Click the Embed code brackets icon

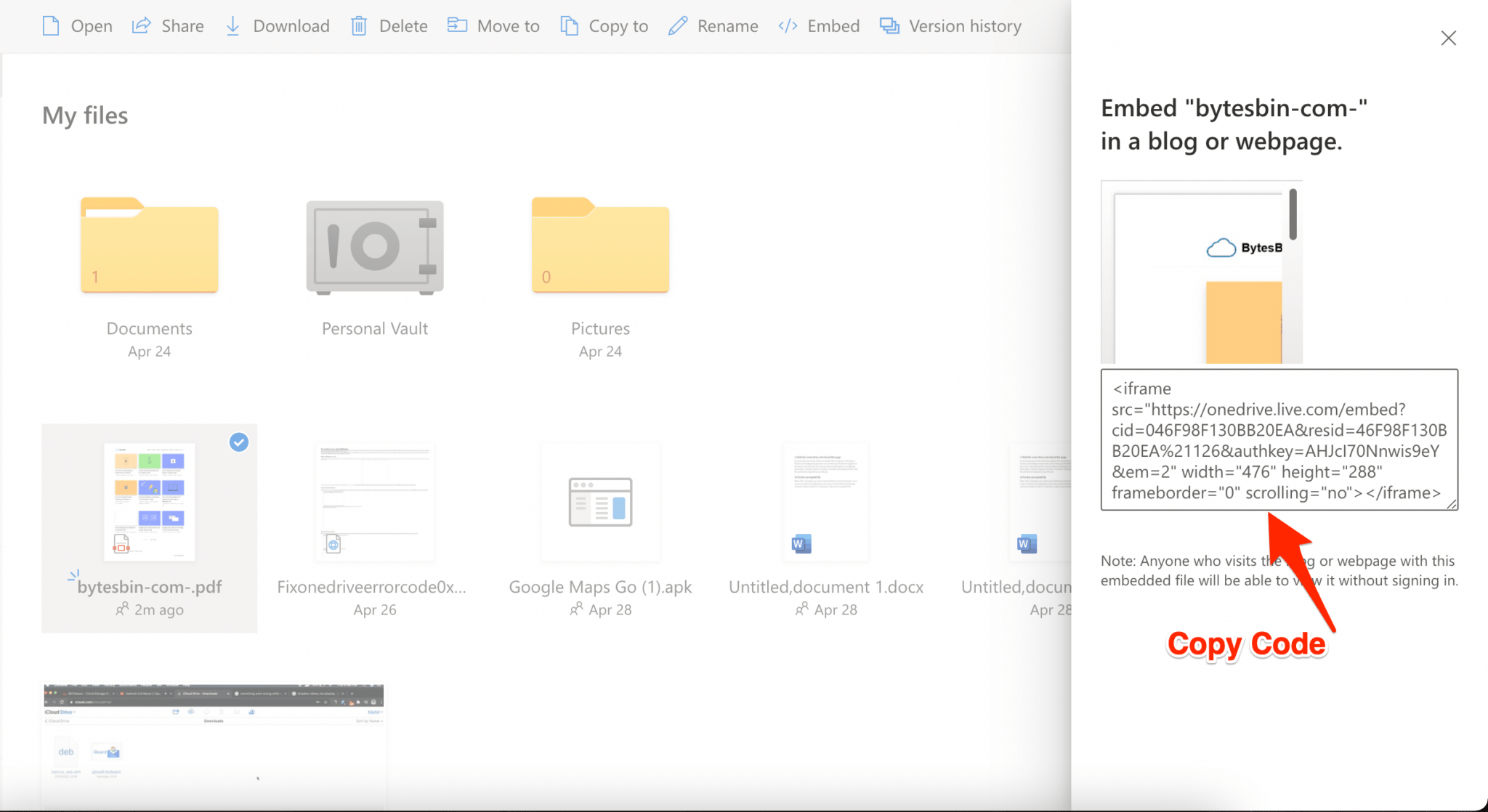pyautogui.click(x=788, y=26)
